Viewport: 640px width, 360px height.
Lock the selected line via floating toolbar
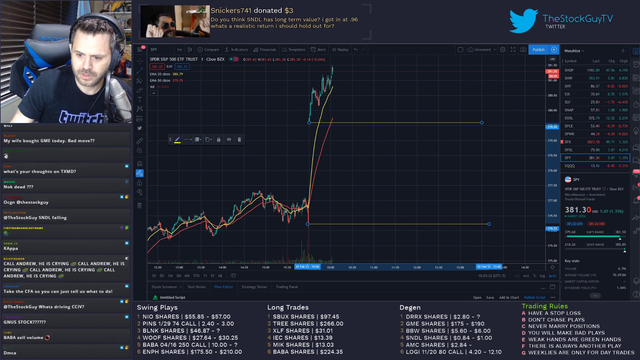218,140
